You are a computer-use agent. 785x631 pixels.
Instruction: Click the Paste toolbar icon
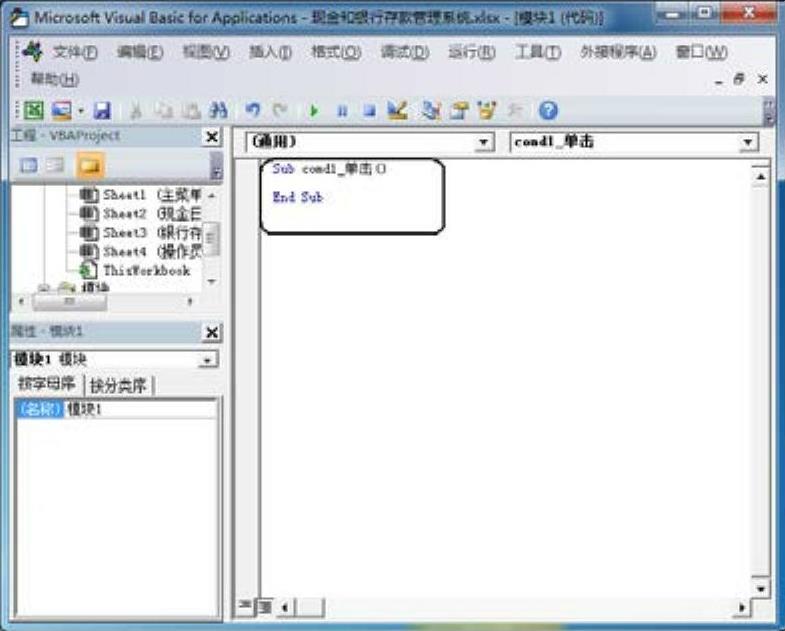coord(190,110)
